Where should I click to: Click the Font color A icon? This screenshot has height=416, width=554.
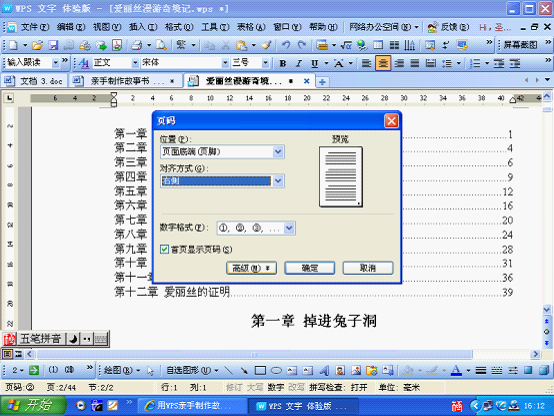pyautogui.click(x=456, y=370)
